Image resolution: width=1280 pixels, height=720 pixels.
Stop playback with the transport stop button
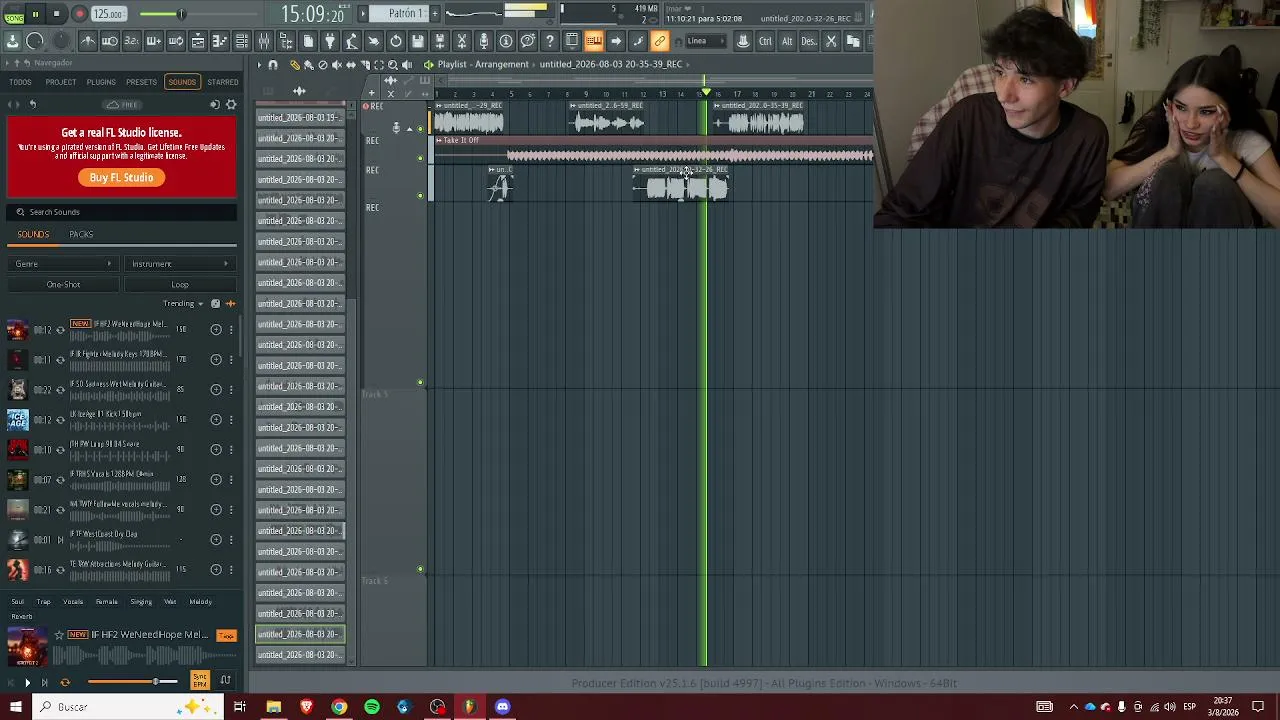57,14
